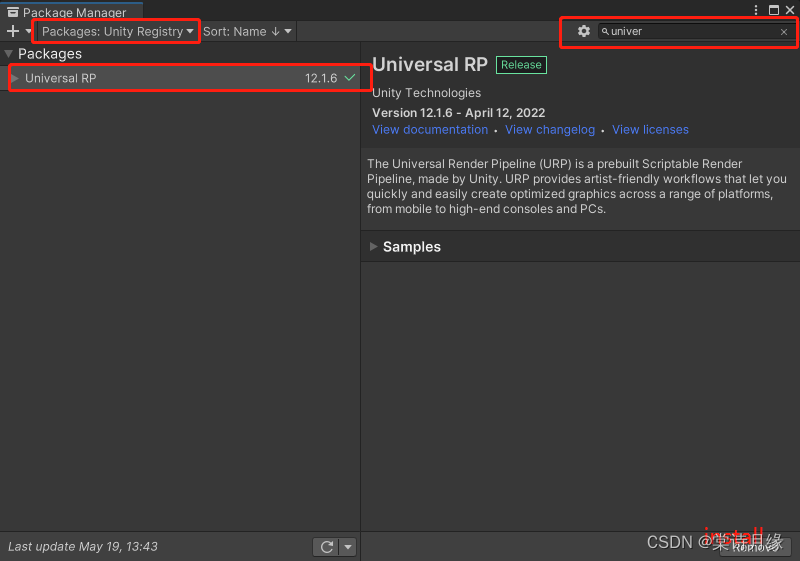Click the Release tag label
This screenshot has height=561, width=800.
pos(521,65)
